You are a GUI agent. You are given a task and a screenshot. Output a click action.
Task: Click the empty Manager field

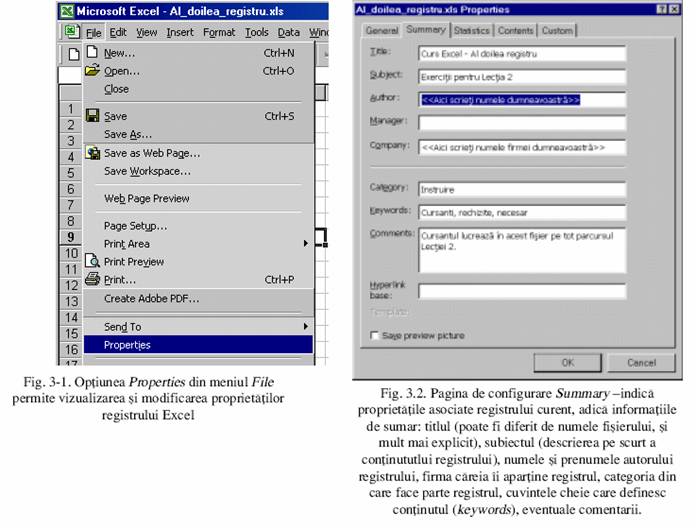click(522, 123)
